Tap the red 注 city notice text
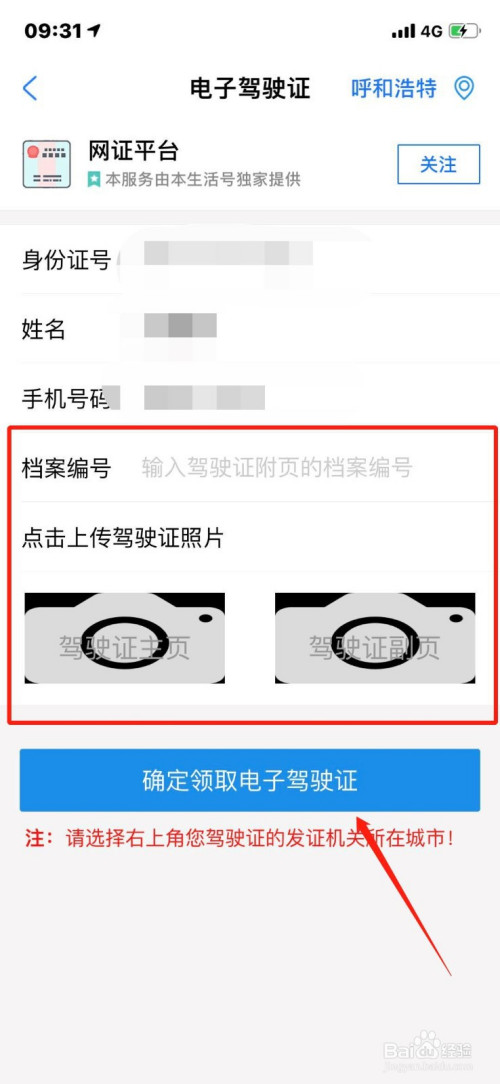 click(240, 839)
